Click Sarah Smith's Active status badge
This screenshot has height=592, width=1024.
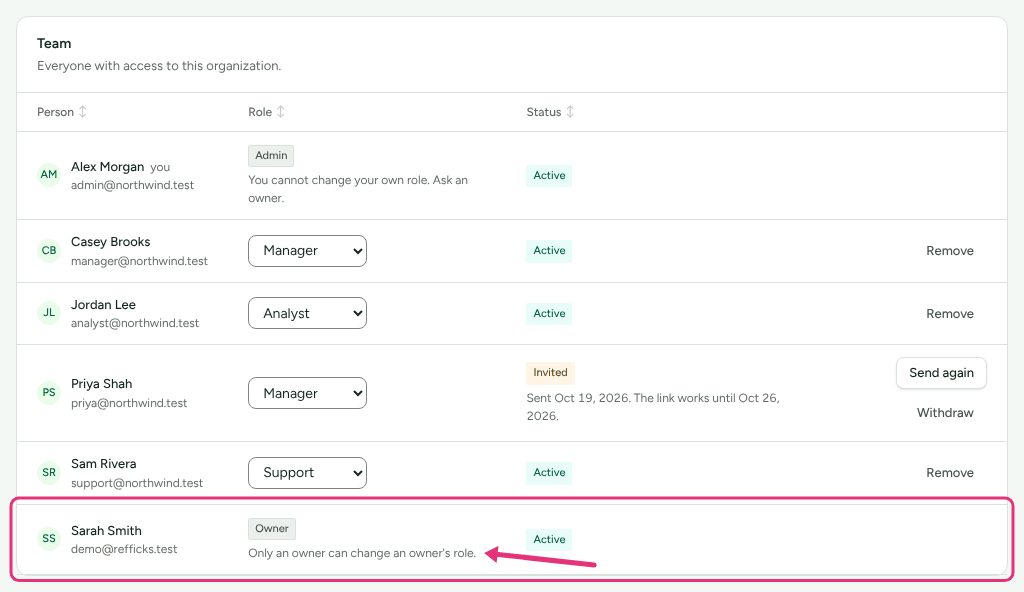[x=549, y=539]
